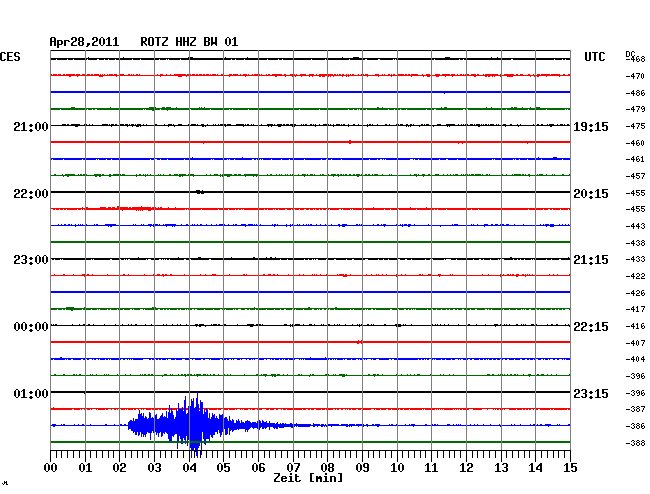The width and height of the screenshot is (650, 494).
Task: Pick minute axis tick label 09
Action: [362, 468]
